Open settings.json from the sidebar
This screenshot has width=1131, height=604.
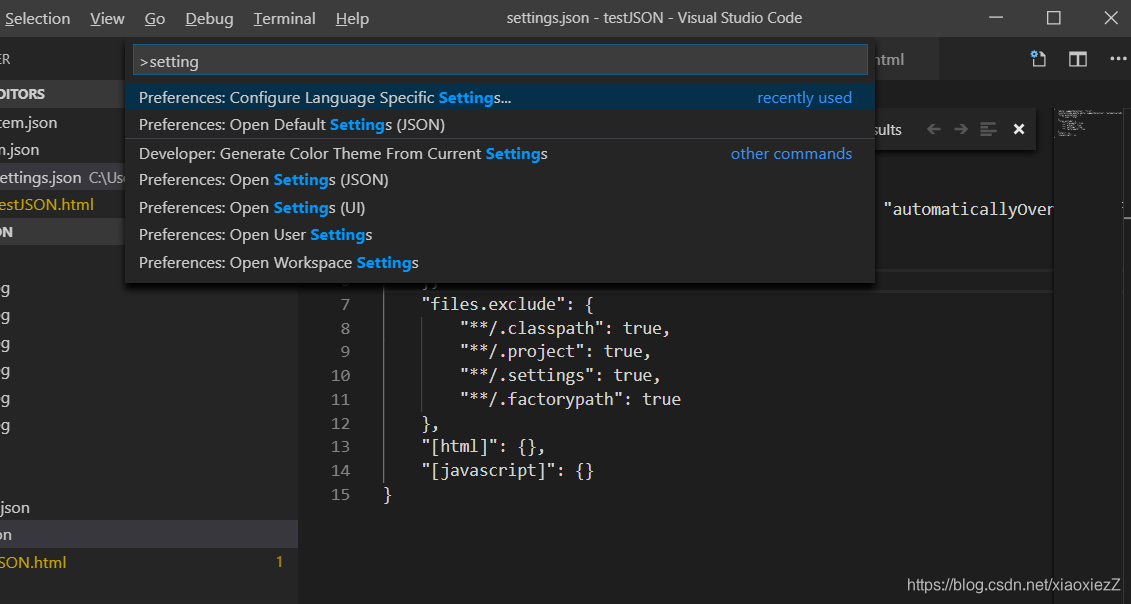click(40, 177)
